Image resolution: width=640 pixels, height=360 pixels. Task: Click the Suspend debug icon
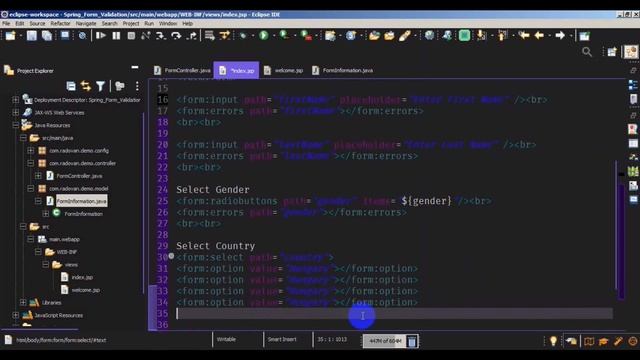click(x=116, y=36)
